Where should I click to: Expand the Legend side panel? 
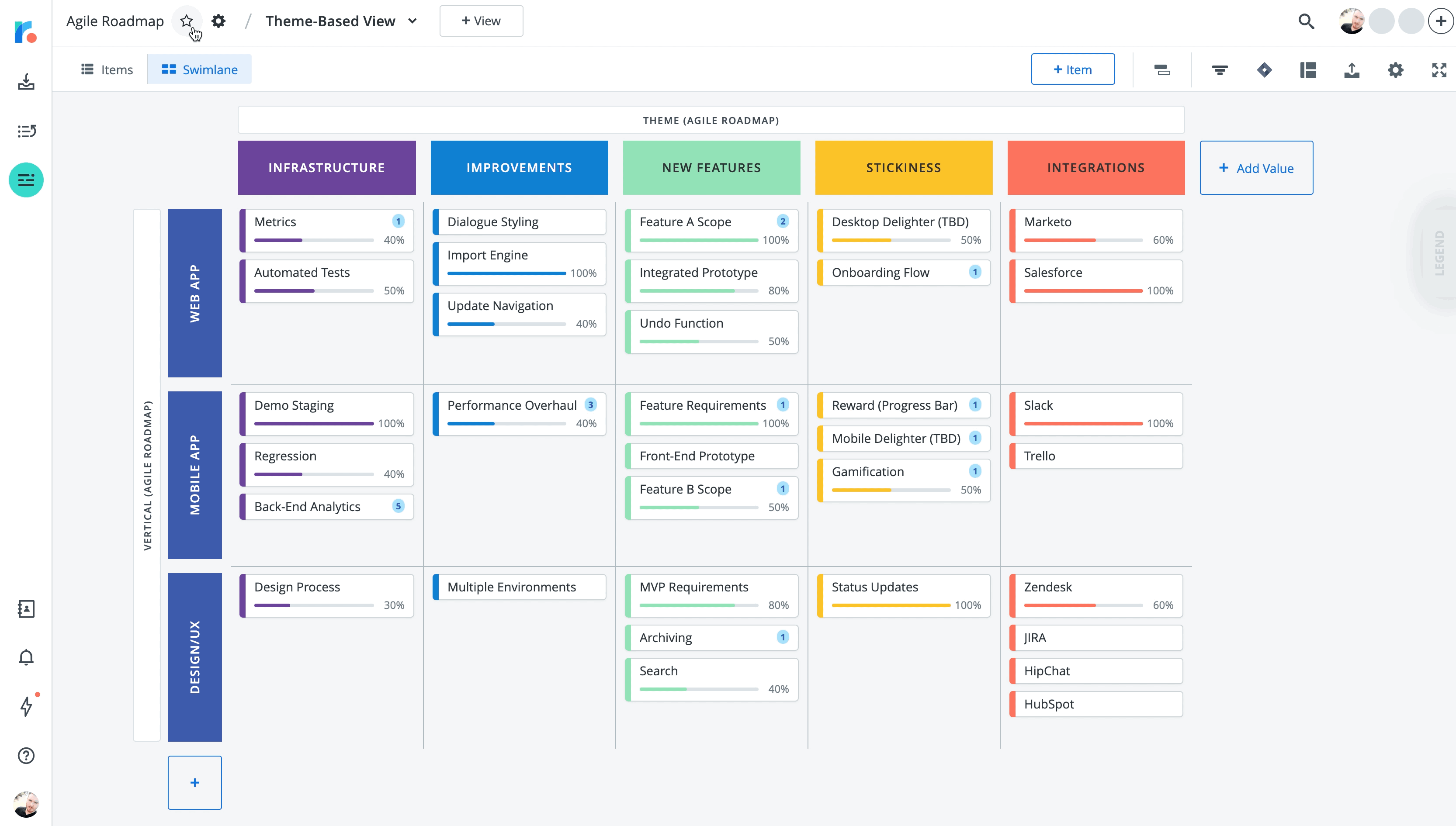[x=1439, y=252]
